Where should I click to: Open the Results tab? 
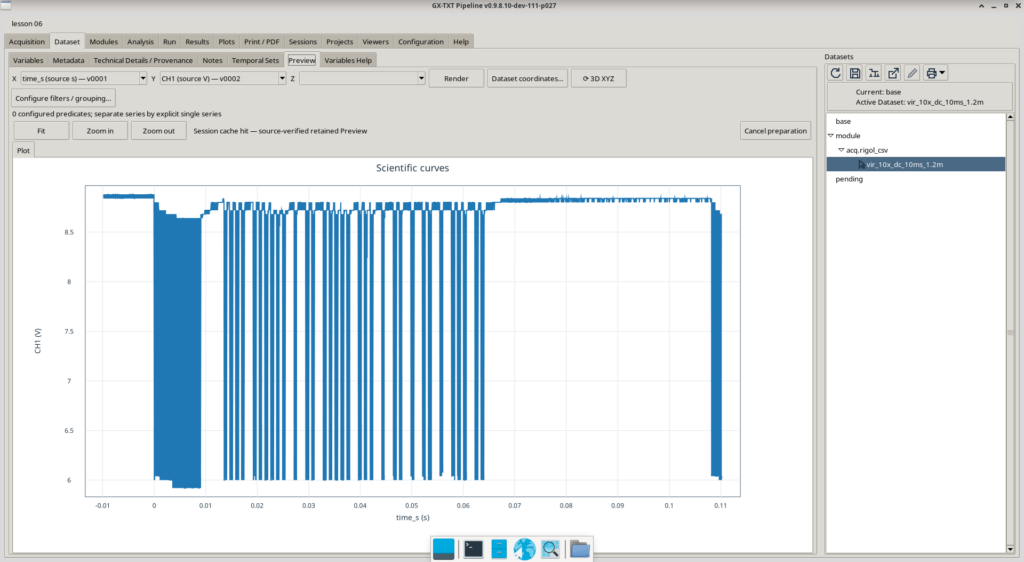197,42
